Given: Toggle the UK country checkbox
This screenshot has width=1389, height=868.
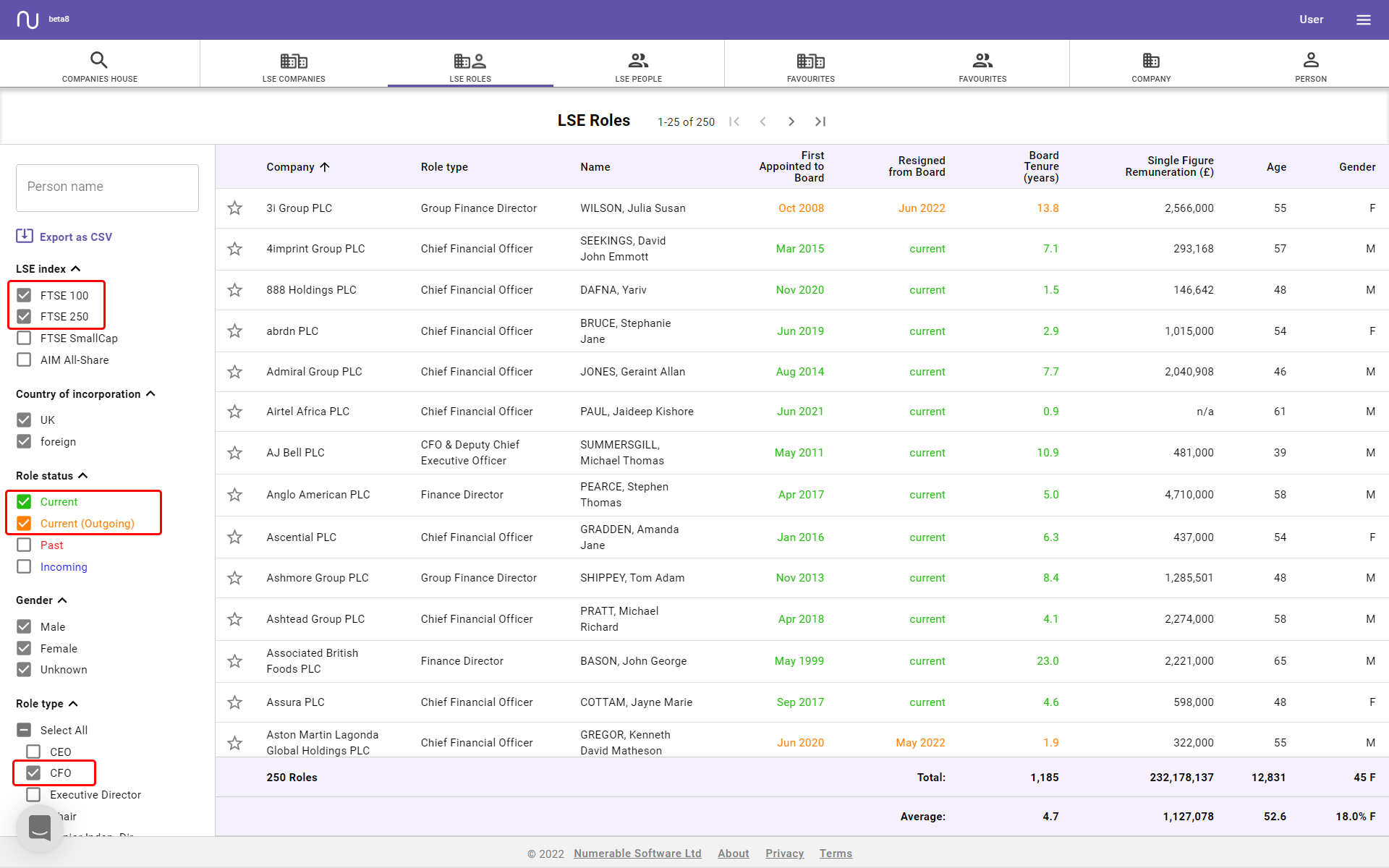Looking at the screenshot, I should (x=24, y=420).
